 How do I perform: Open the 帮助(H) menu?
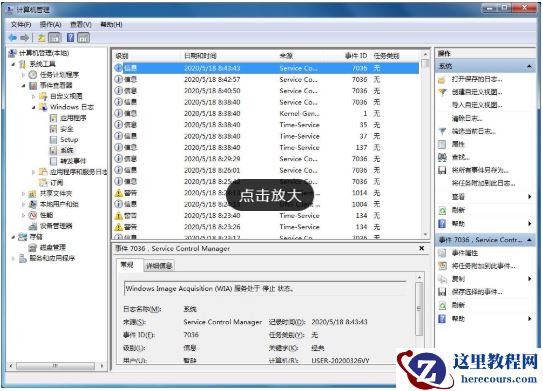point(111,25)
